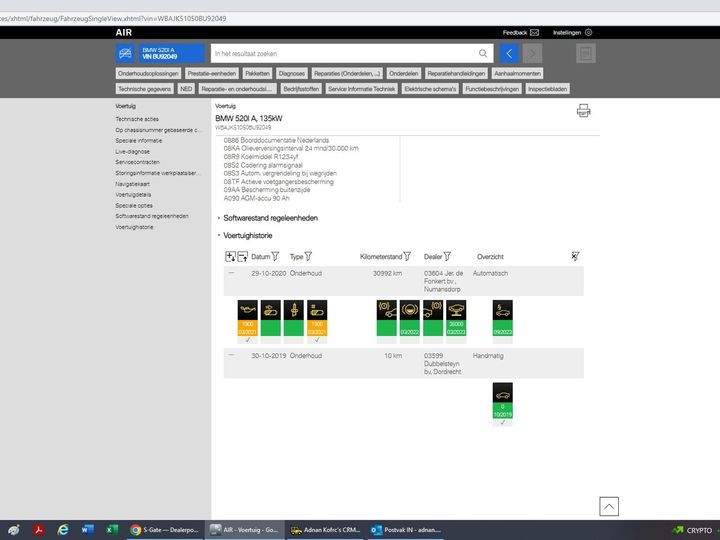Open Onderdelen tab
This screenshot has height=540, width=720.
click(x=404, y=73)
